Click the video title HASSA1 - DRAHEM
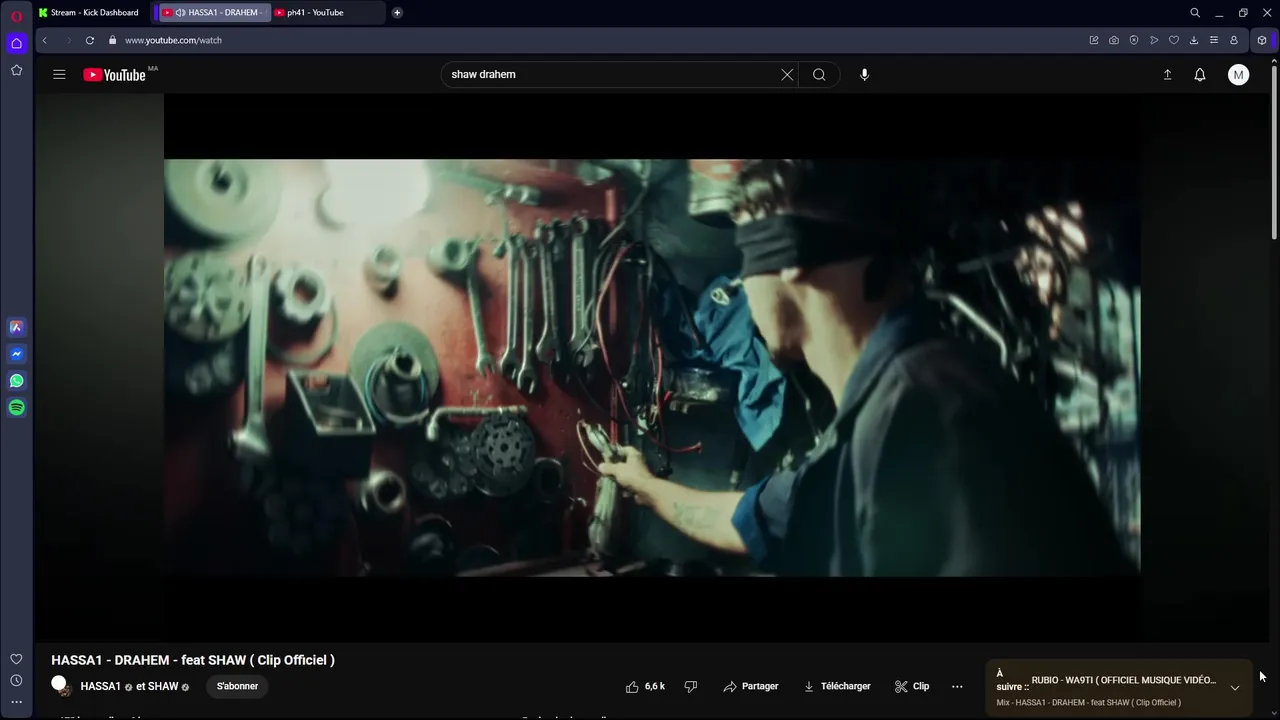Screen dimensions: 1280x720 (193, 660)
